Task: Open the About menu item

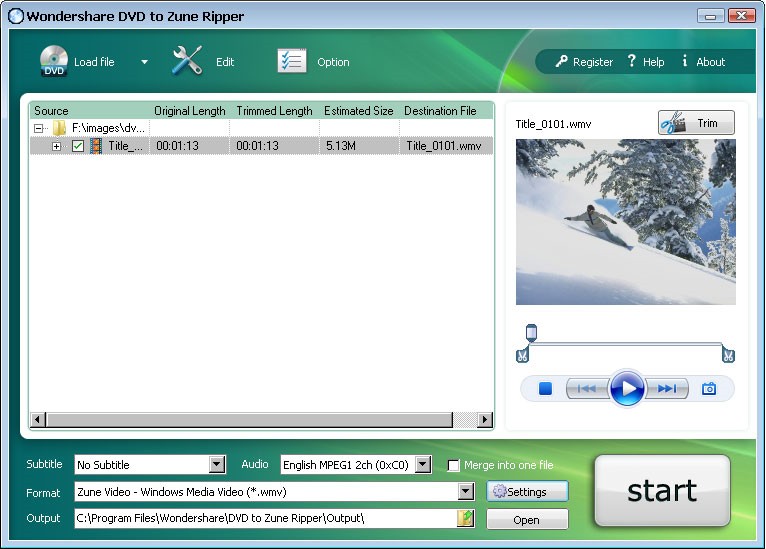Action: pyautogui.click(x=703, y=62)
